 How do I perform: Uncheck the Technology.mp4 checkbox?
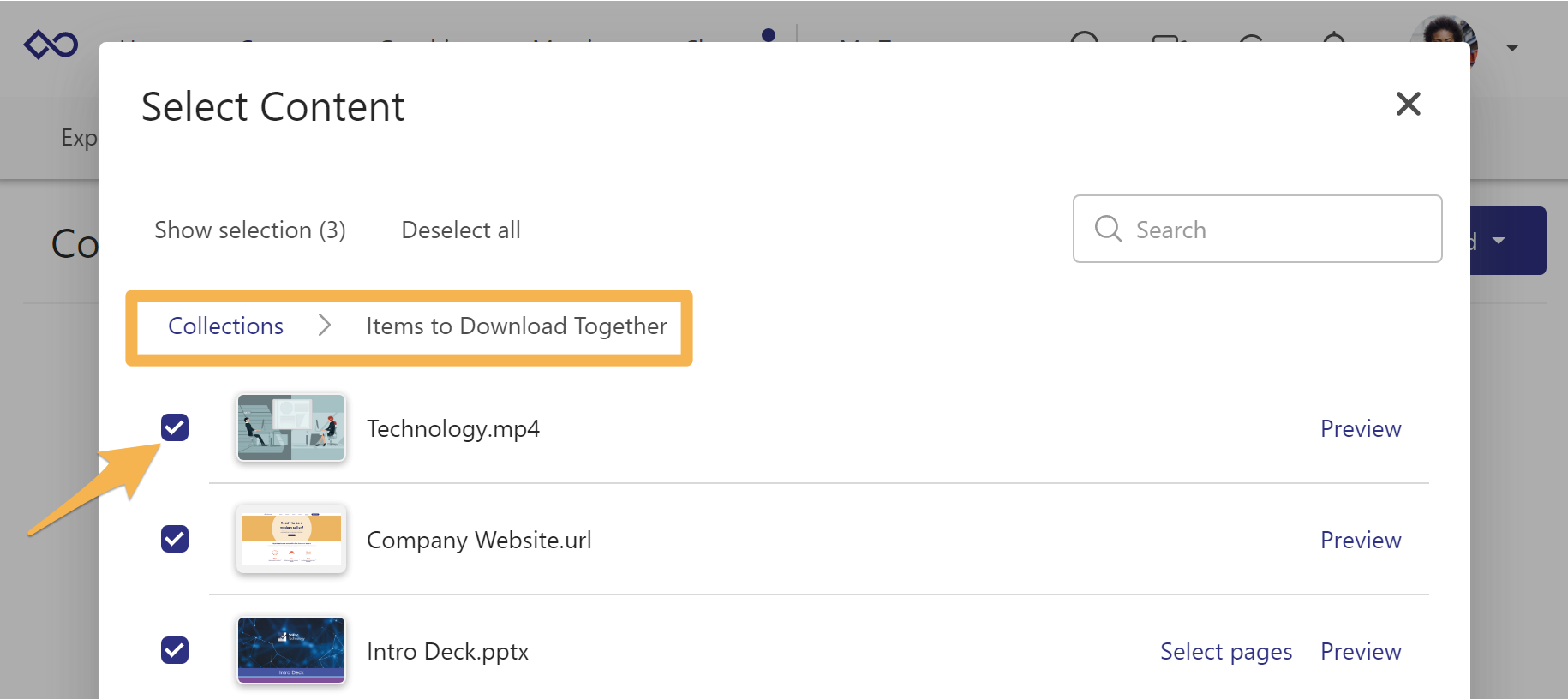[x=175, y=427]
